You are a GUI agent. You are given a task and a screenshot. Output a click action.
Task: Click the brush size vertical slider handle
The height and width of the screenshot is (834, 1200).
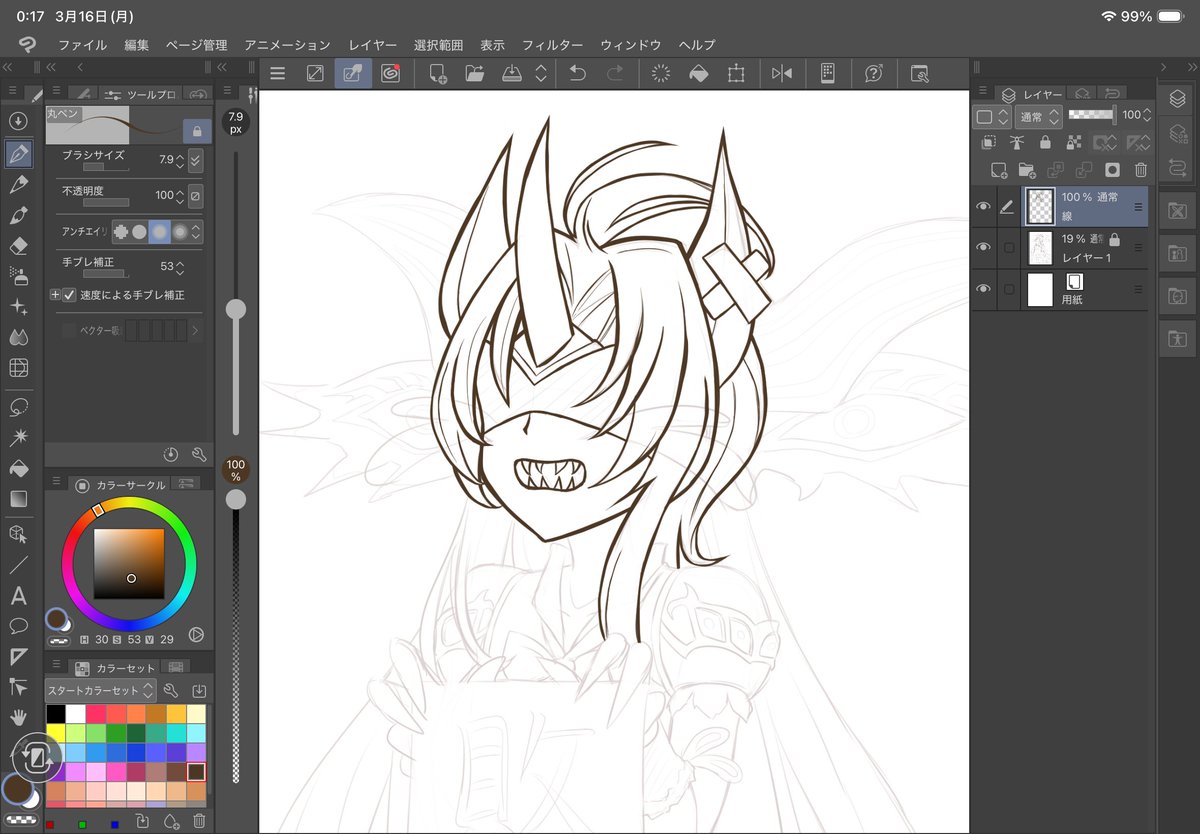[236, 309]
